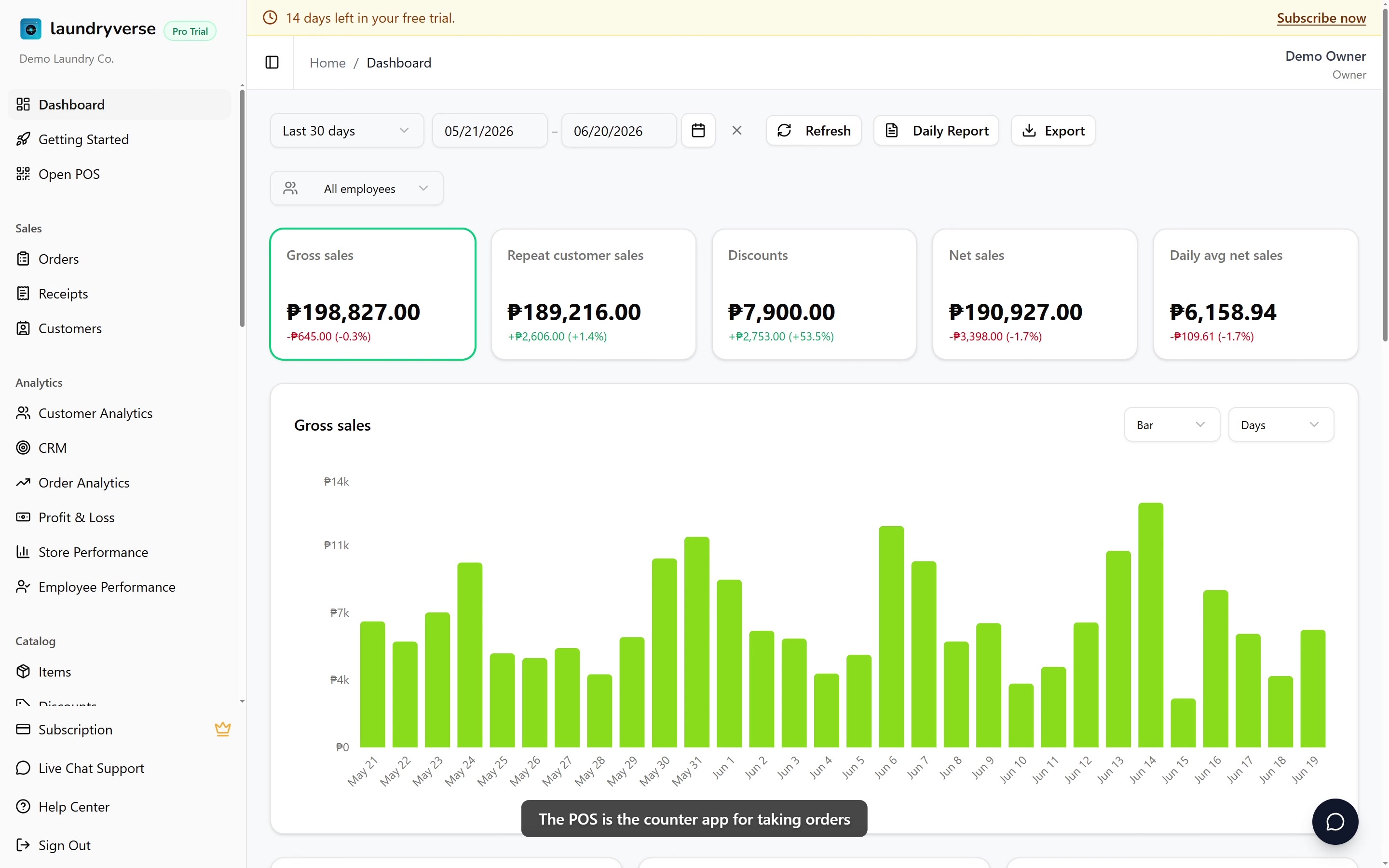This screenshot has height=868, width=1389.
Task: Click the Jun 15 bar in chart
Action: [1183, 723]
